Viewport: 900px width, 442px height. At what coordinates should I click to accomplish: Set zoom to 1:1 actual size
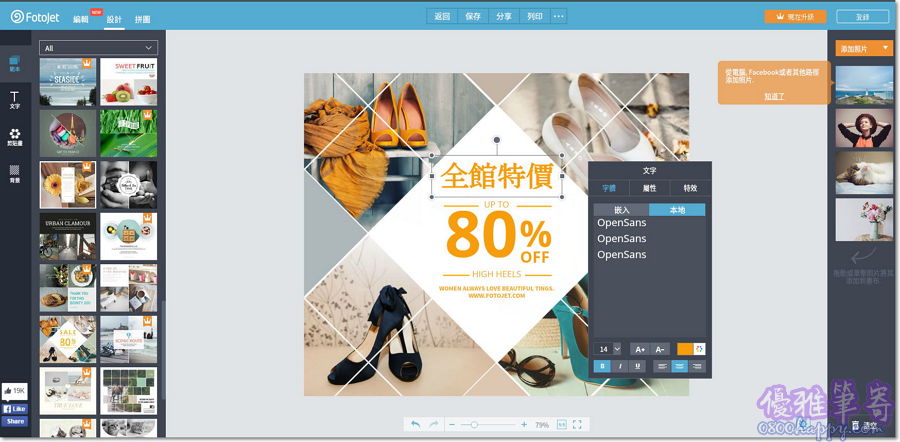[562, 425]
